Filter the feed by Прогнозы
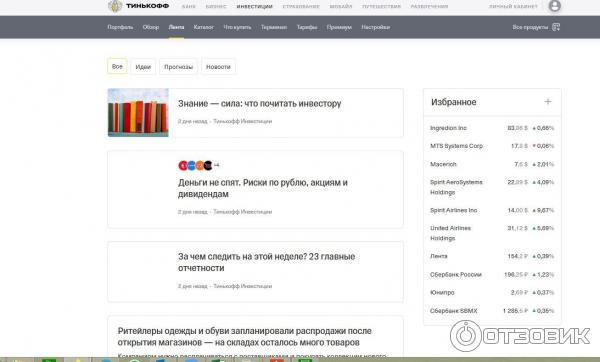Screen dimensions: 600x362 pyautogui.click(x=178, y=67)
